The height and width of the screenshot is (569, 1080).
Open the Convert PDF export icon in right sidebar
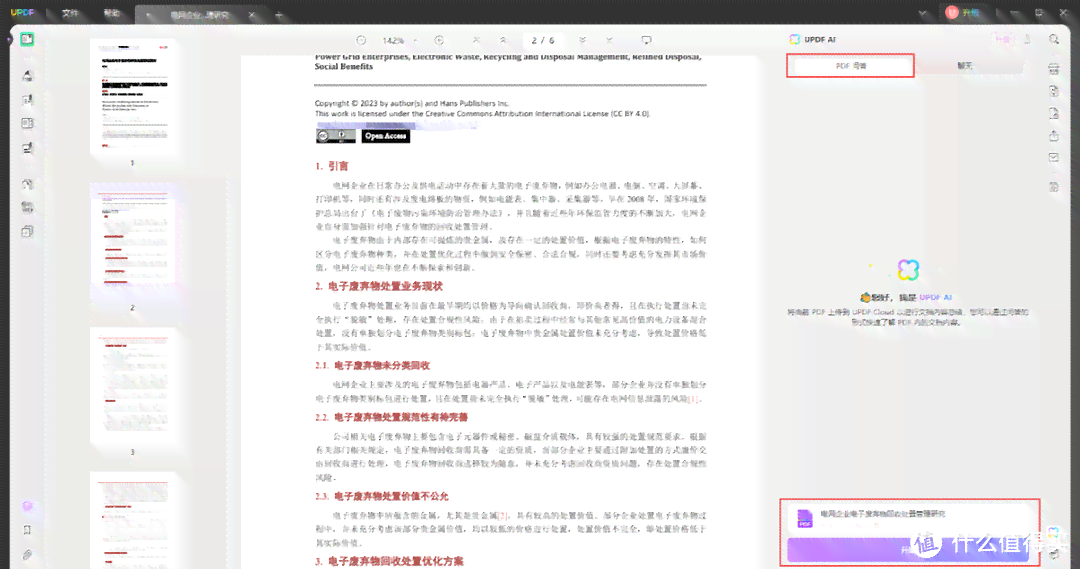[1054, 91]
